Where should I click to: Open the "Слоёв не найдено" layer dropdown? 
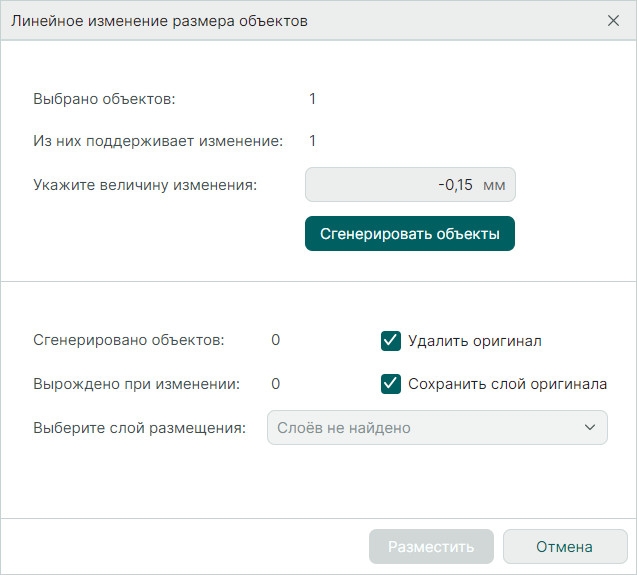point(436,428)
